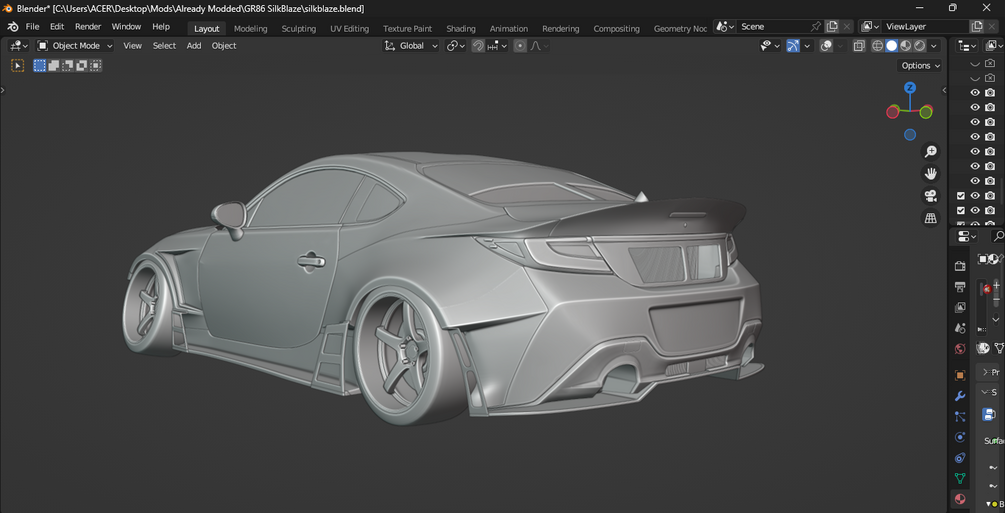1005x513 pixels.
Task: Switch perspective/orthographic grid icon
Action: coord(931,218)
